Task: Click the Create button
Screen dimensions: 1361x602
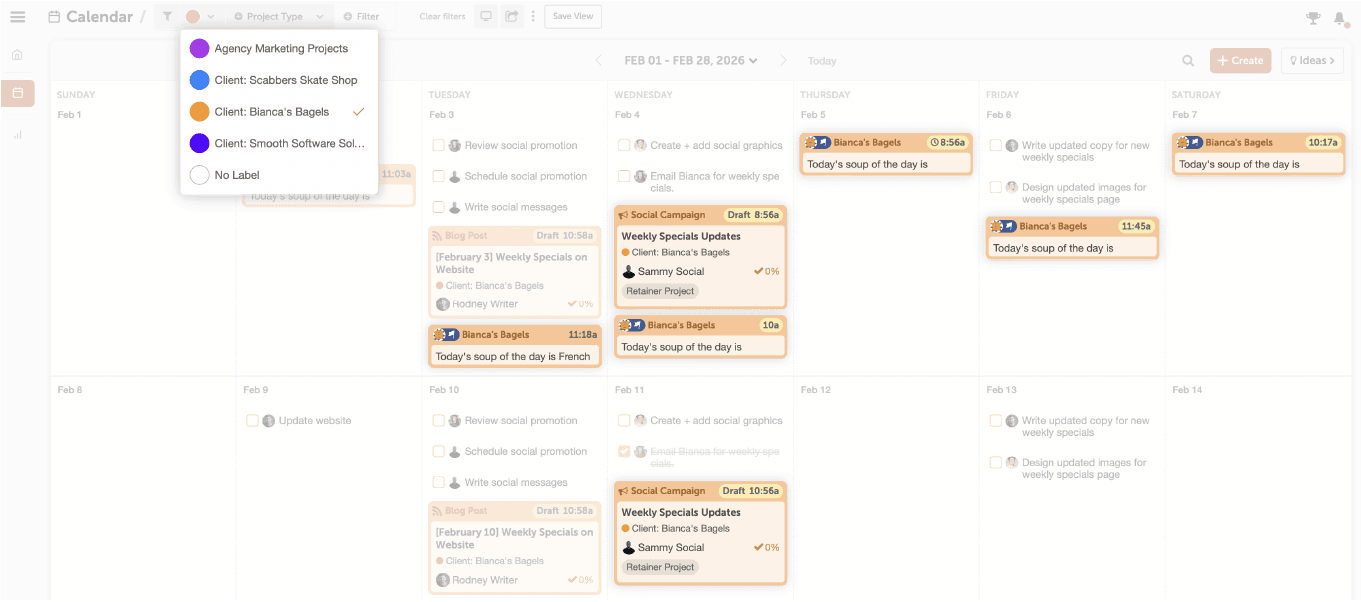Action: click(x=1240, y=61)
